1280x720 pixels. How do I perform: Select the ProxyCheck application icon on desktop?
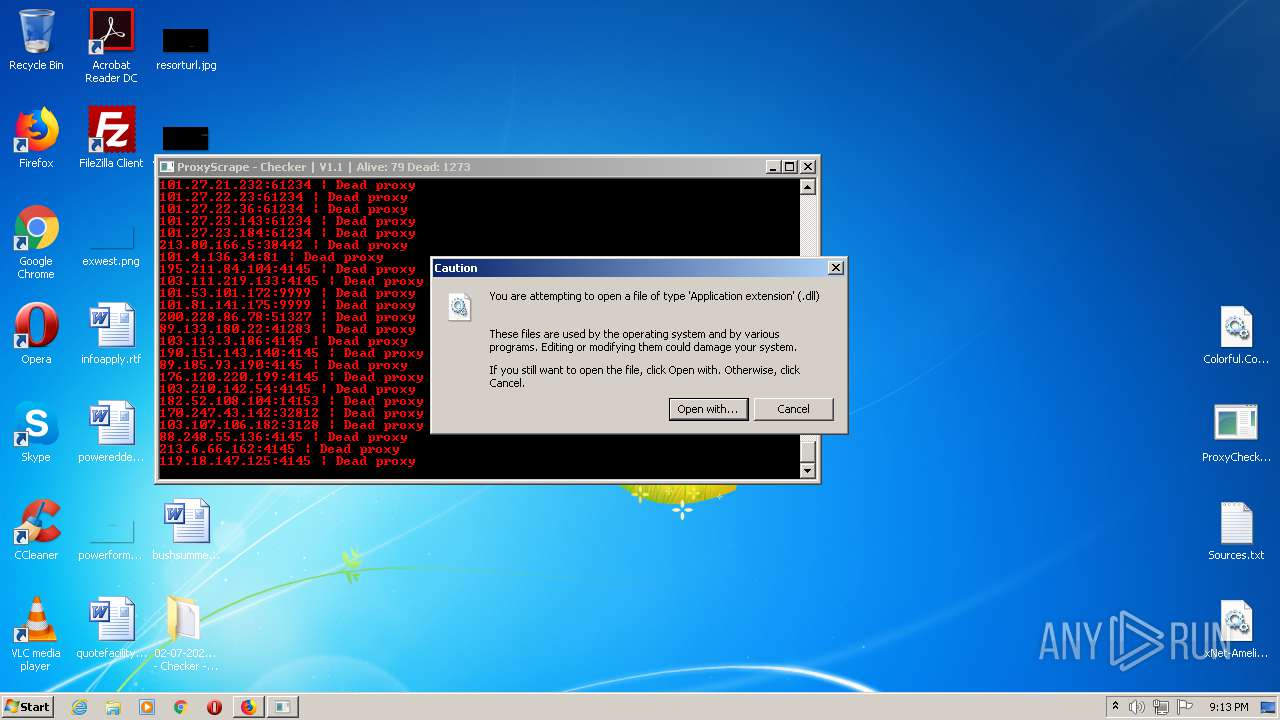click(1236, 433)
